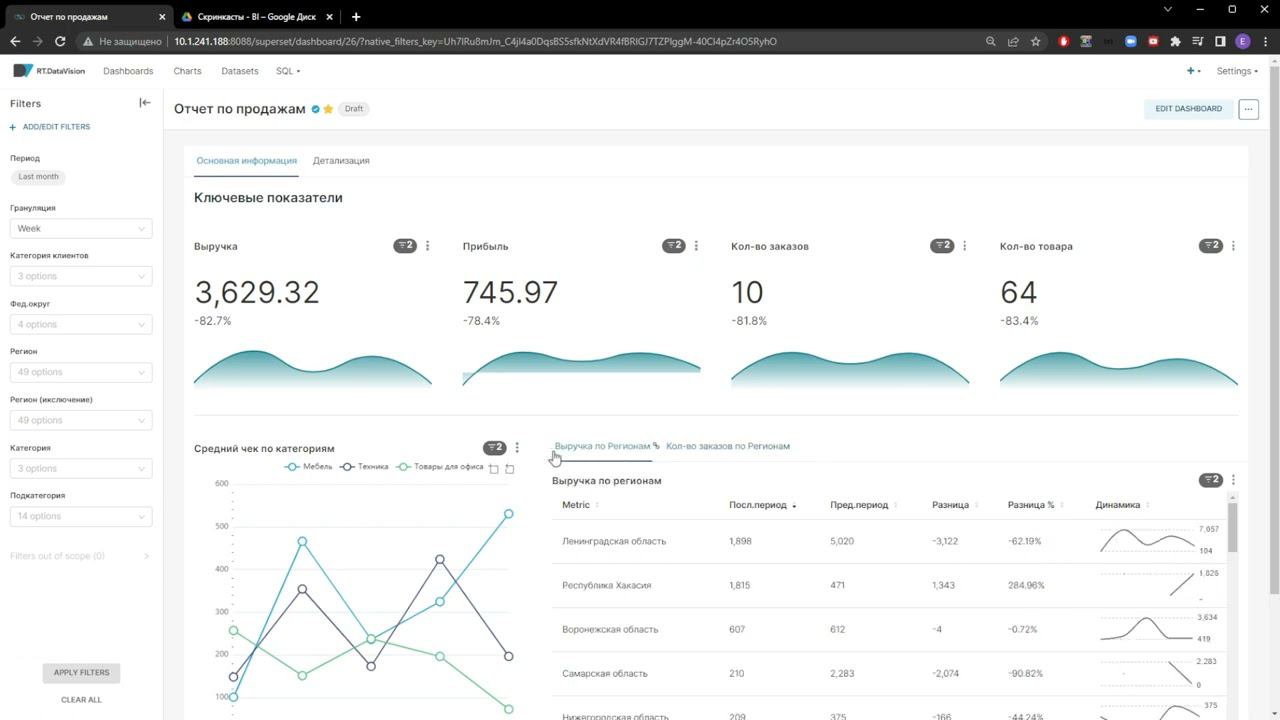Screen dimensions: 1280x720
Task: Open the three-dot menu beside Edit Dashboard
Action: point(1248,109)
